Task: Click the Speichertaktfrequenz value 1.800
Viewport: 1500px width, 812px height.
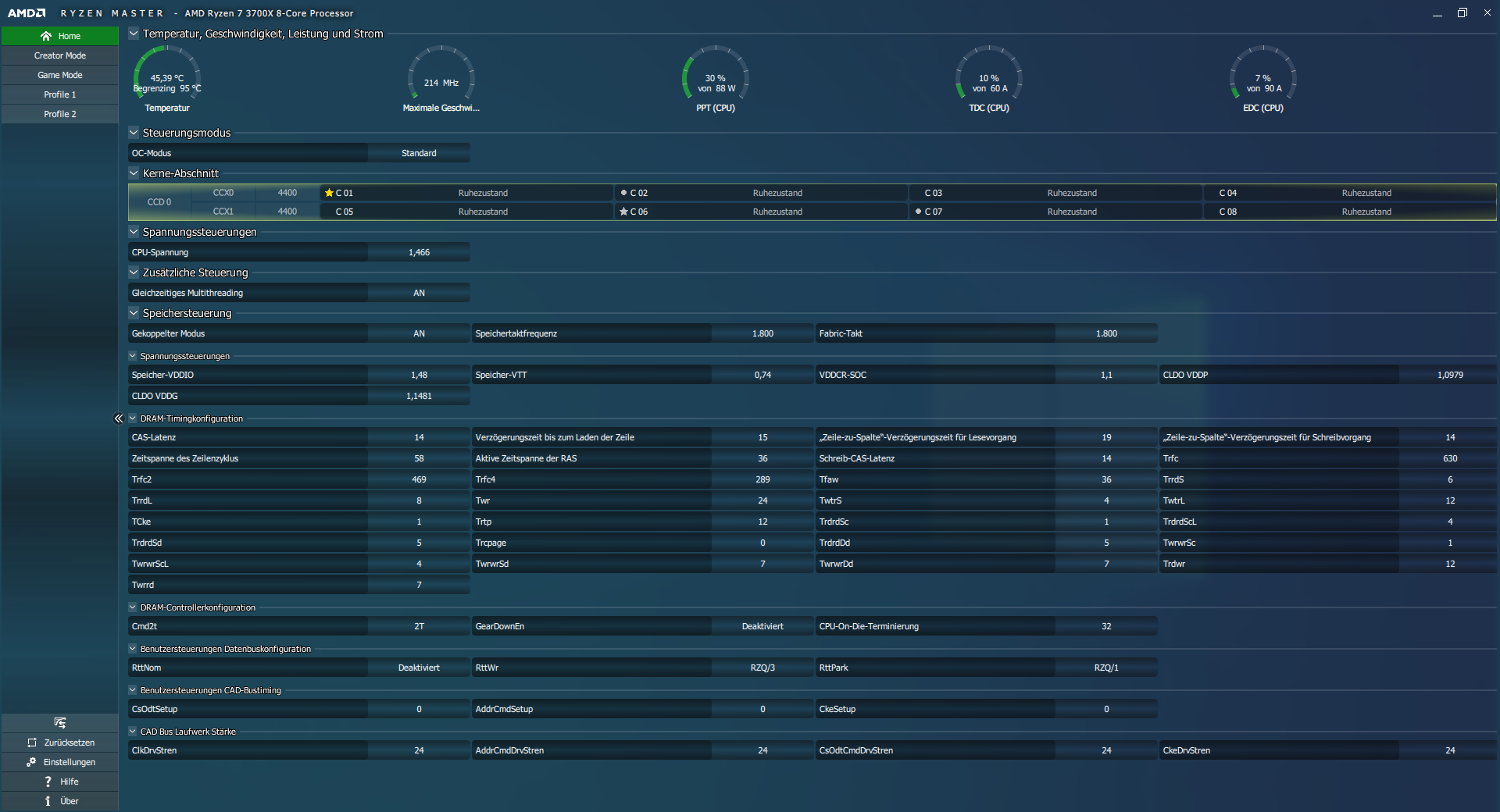Action: tap(762, 333)
